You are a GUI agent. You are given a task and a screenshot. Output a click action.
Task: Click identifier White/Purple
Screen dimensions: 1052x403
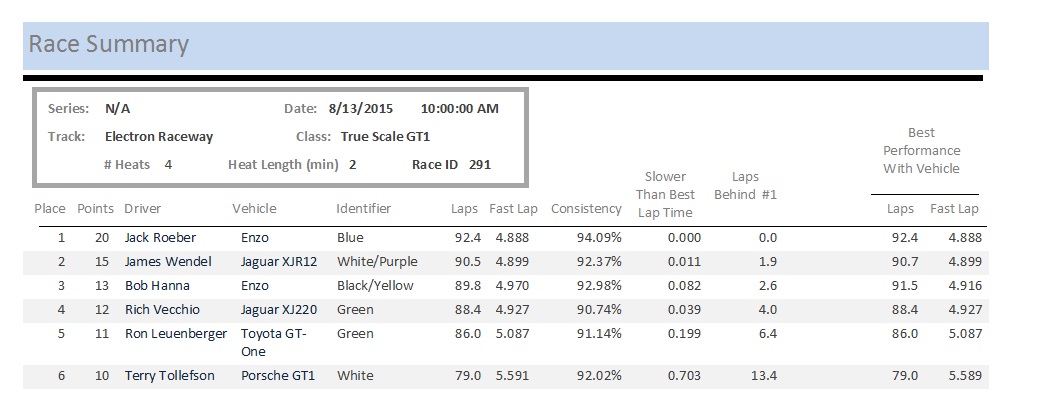click(377, 262)
